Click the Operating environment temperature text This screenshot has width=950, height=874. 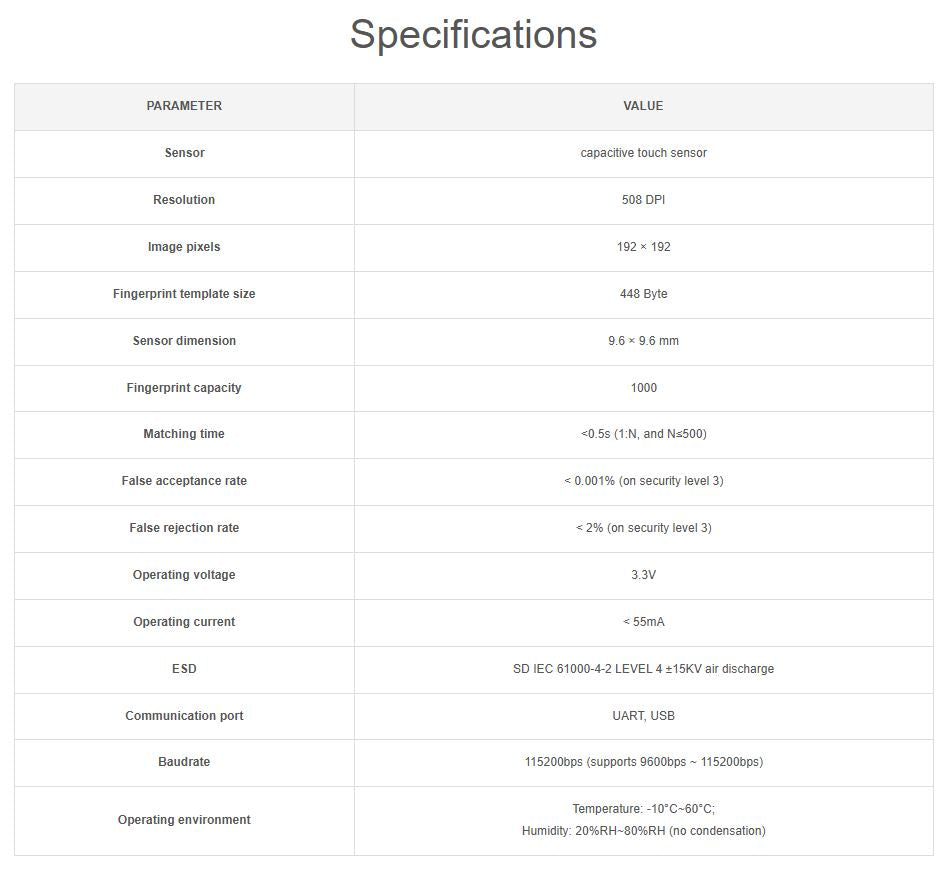pos(643,809)
